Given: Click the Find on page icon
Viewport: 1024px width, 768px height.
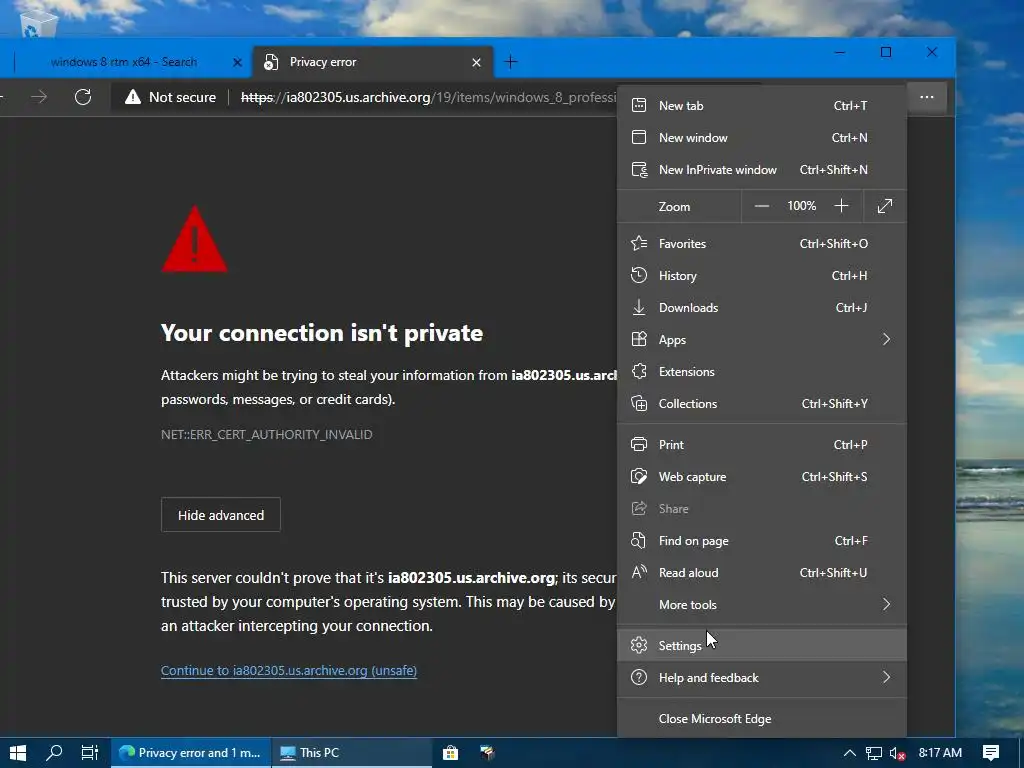Looking at the screenshot, I should click(x=639, y=540).
